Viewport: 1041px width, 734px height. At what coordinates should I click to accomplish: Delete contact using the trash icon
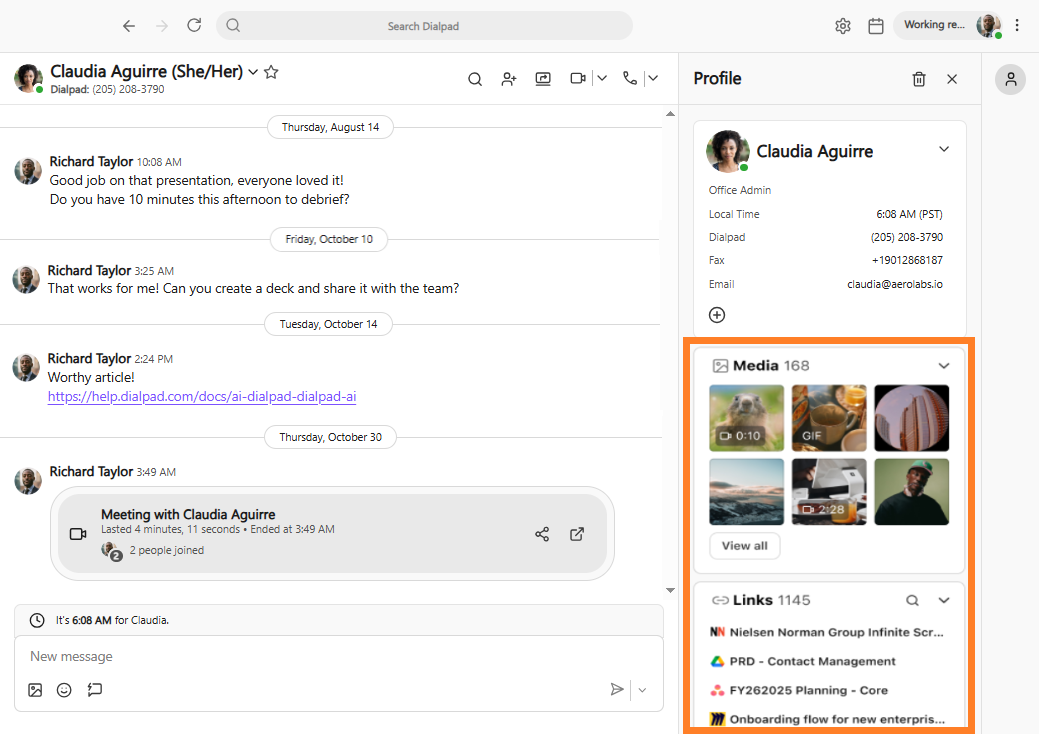click(x=919, y=79)
